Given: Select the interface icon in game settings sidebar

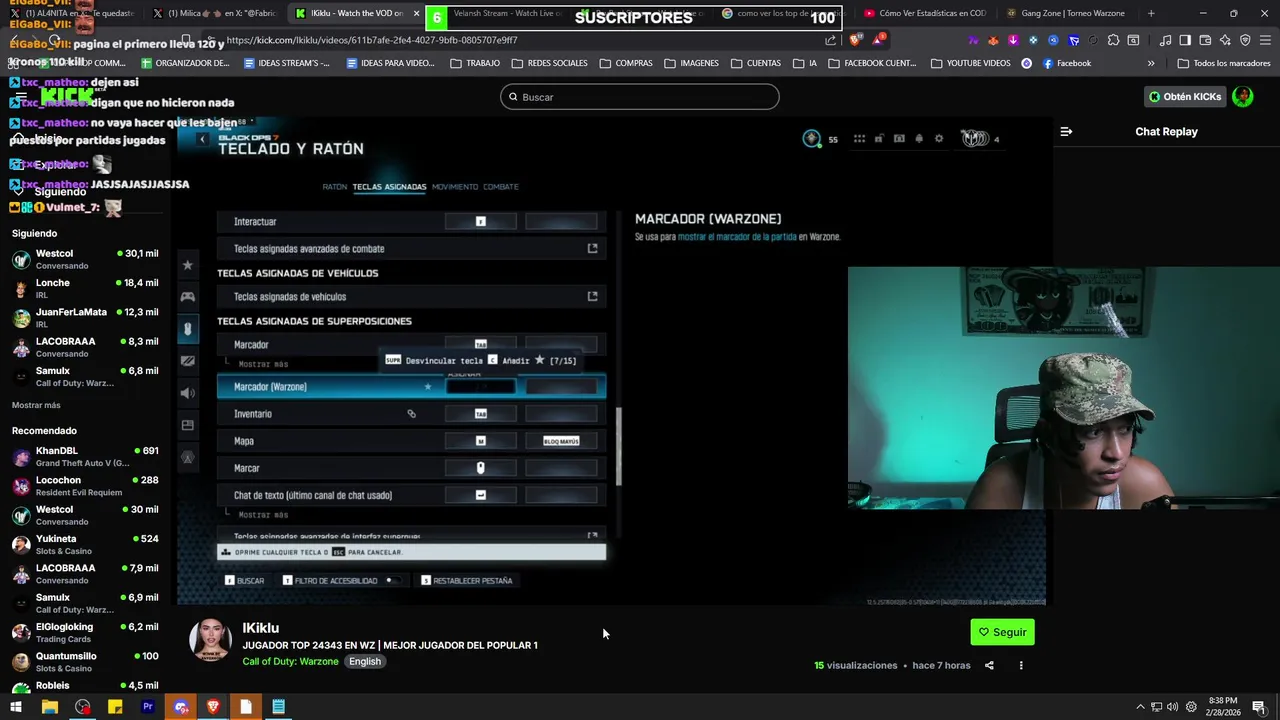Looking at the screenshot, I should (x=187, y=425).
